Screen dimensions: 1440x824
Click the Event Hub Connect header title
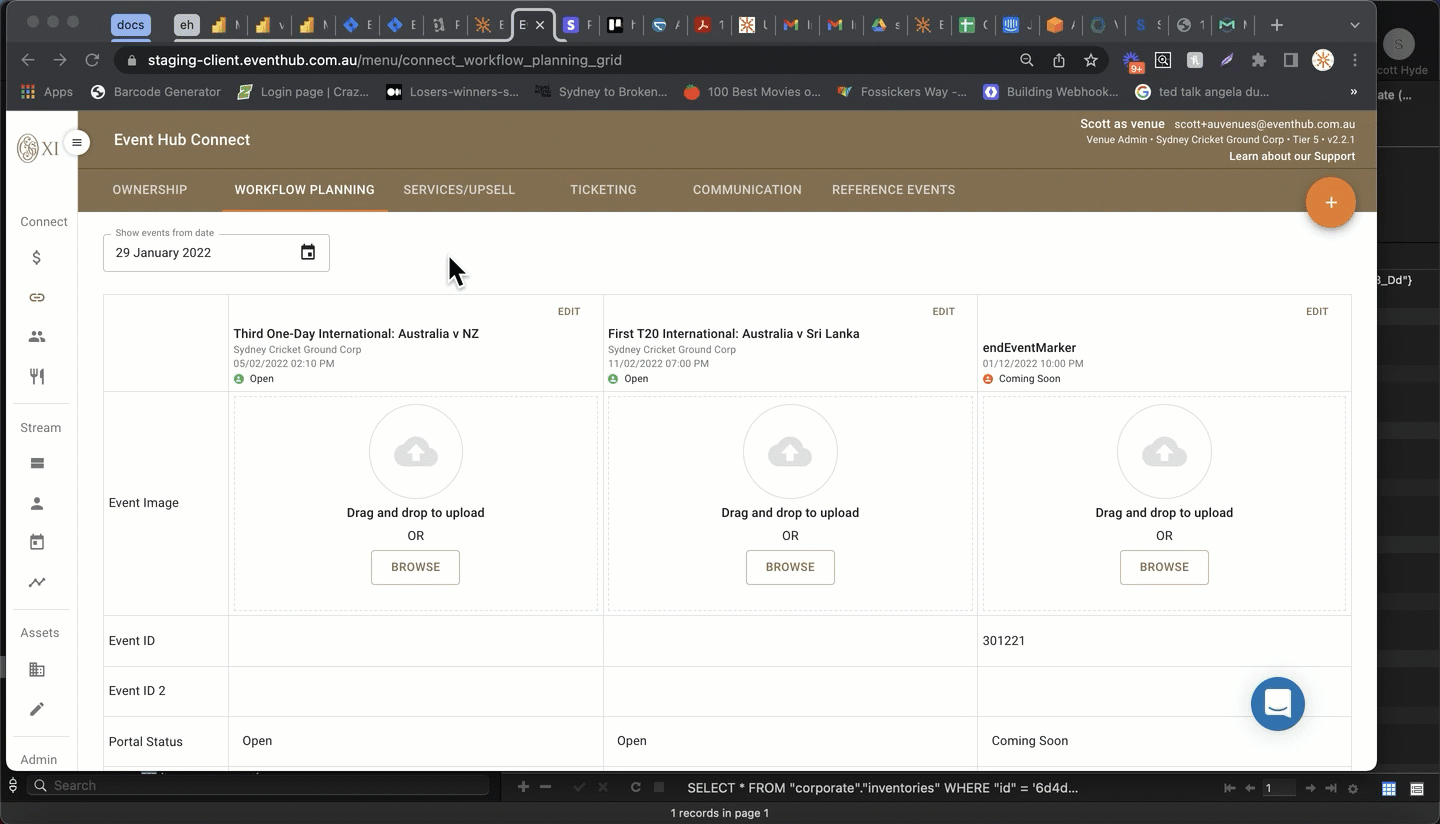[x=182, y=140]
